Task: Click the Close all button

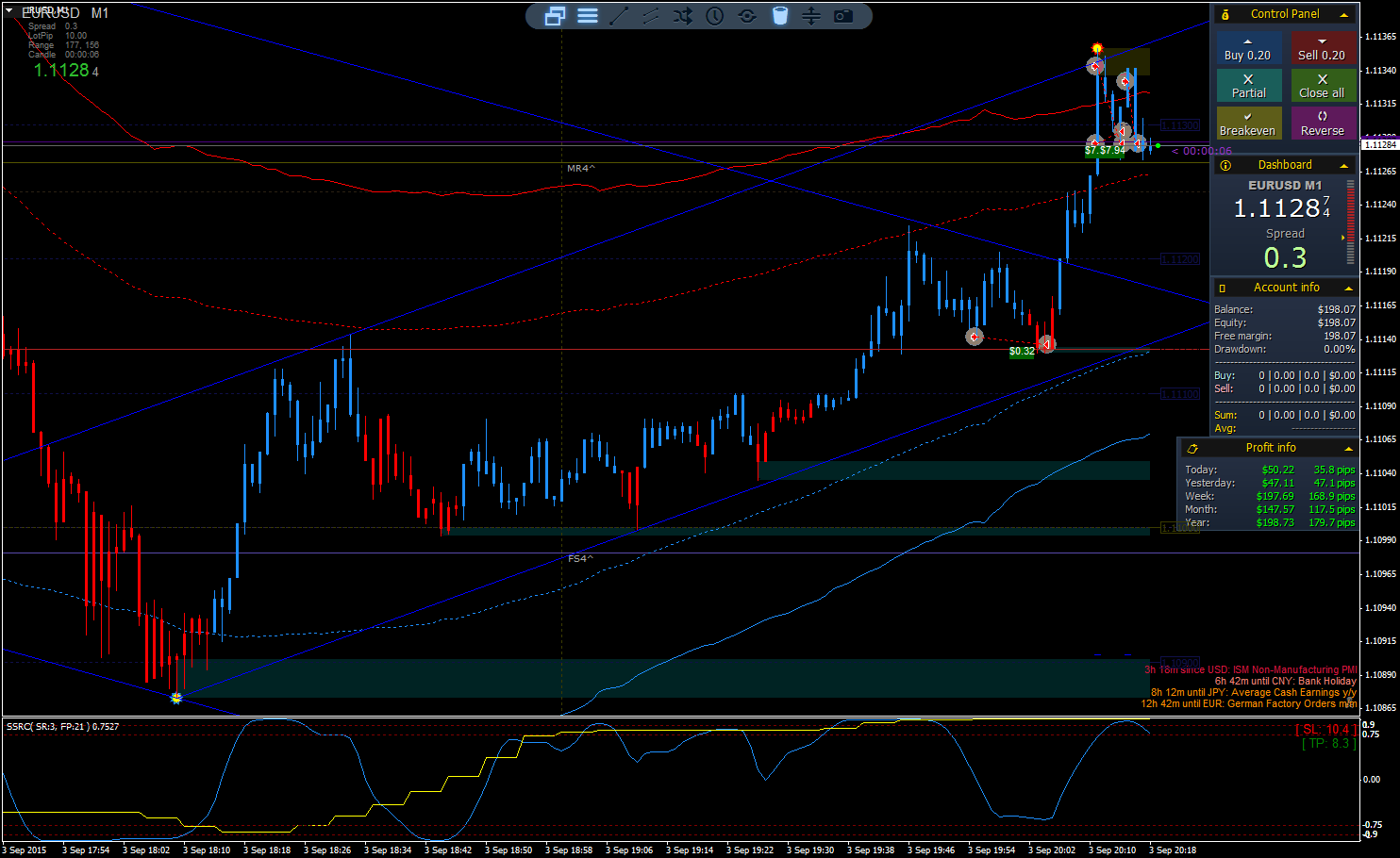Action: (x=1323, y=87)
